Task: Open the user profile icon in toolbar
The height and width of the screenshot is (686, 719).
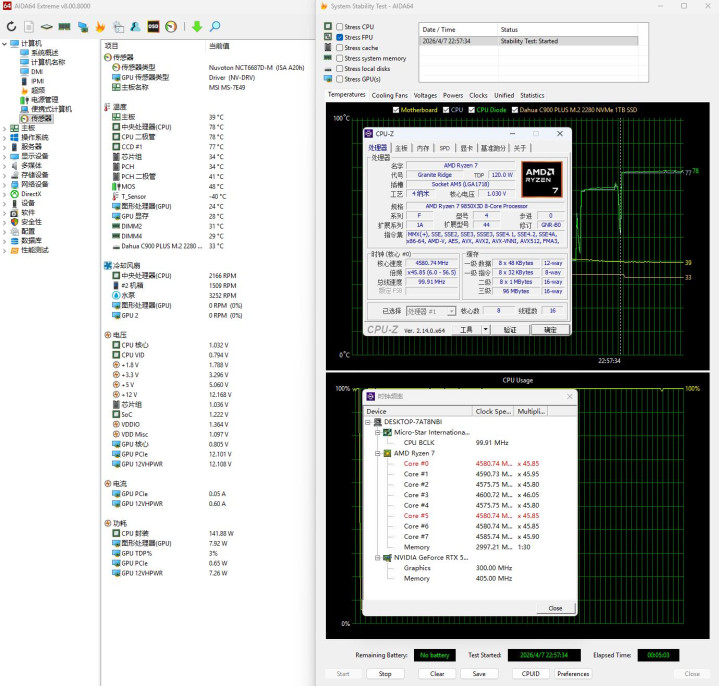Action: [x=133, y=26]
